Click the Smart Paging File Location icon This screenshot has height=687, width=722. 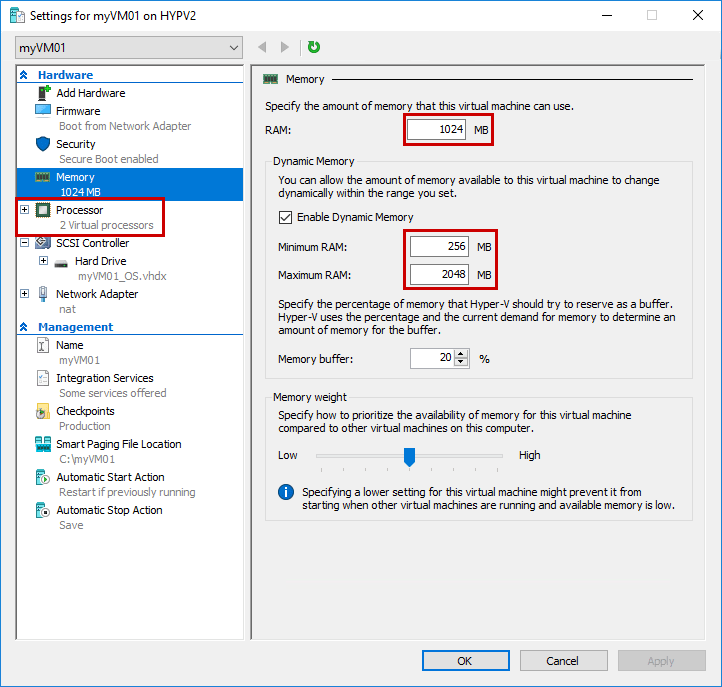point(43,444)
